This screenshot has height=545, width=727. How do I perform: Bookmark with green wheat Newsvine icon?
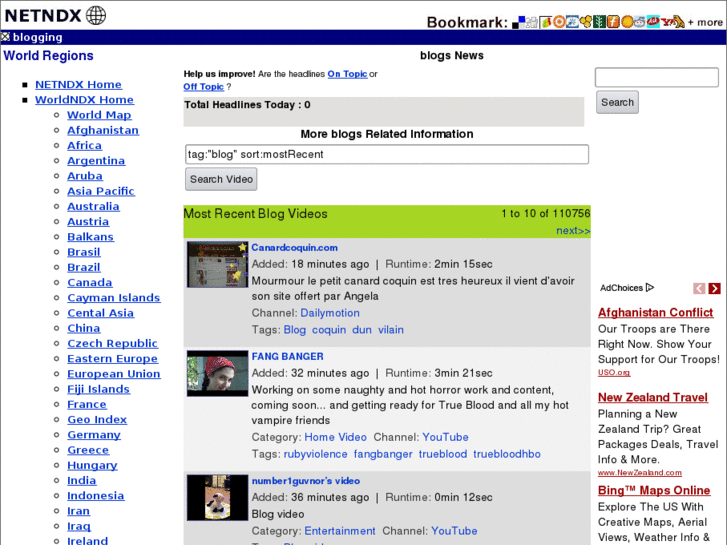599,22
